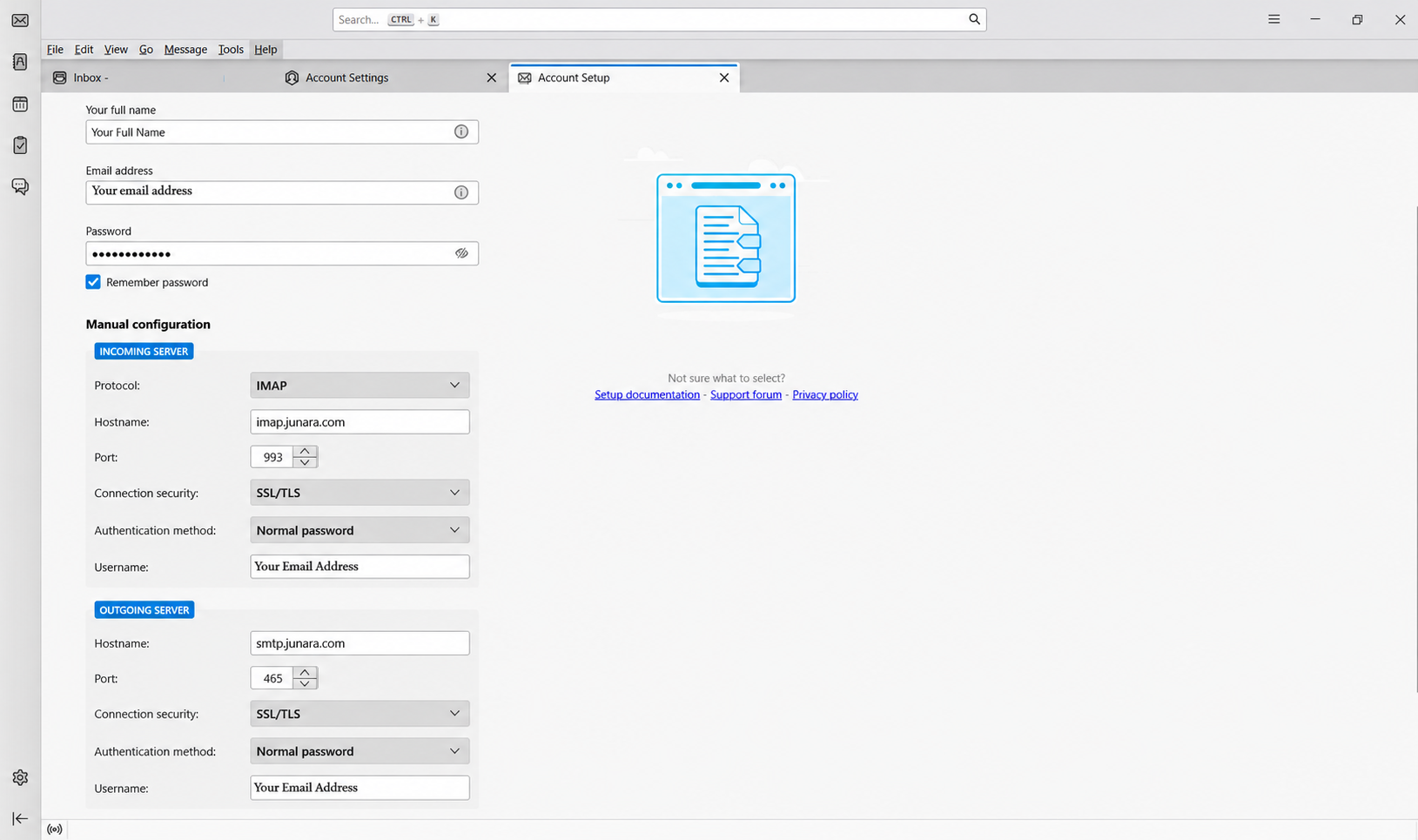Decrease outgoing port 465 with down arrow

click(x=305, y=683)
